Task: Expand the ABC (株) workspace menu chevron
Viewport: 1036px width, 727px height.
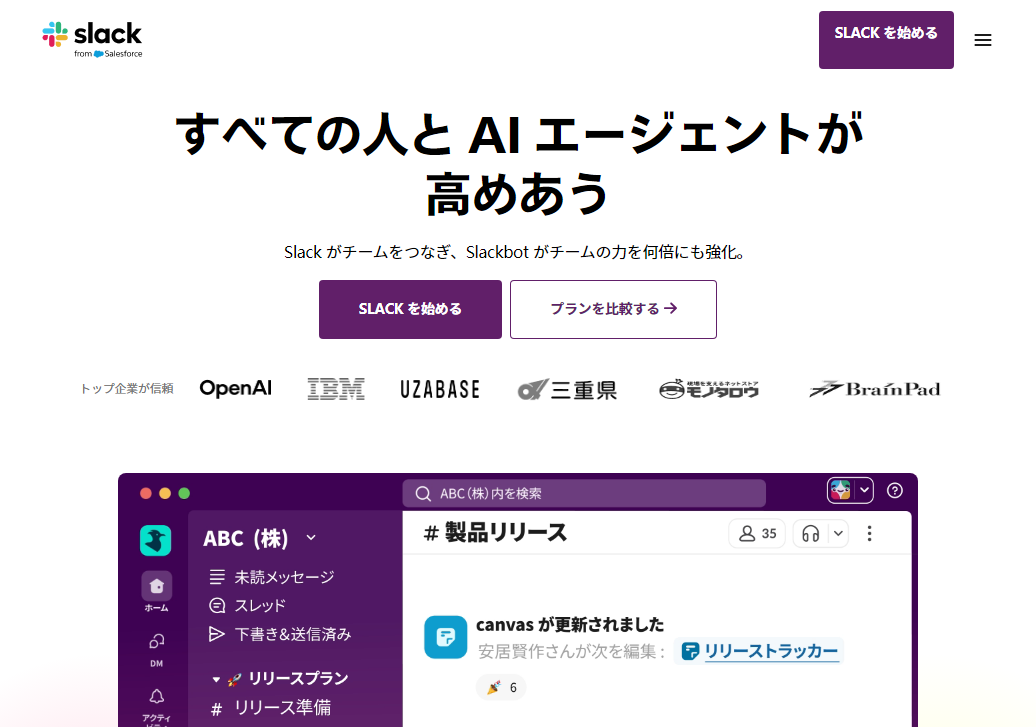Action: tap(311, 538)
